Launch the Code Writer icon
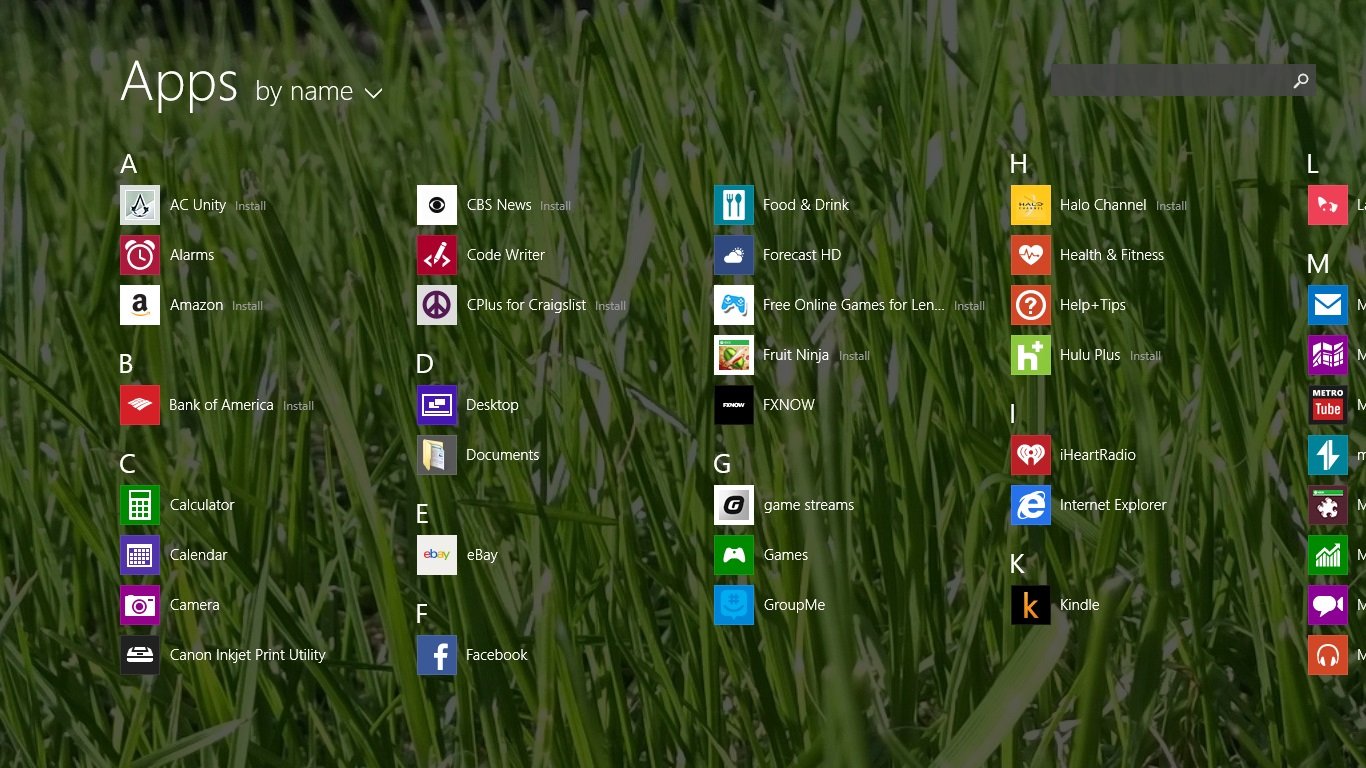Viewport: 1366px width, 768px height. [437, 255]
